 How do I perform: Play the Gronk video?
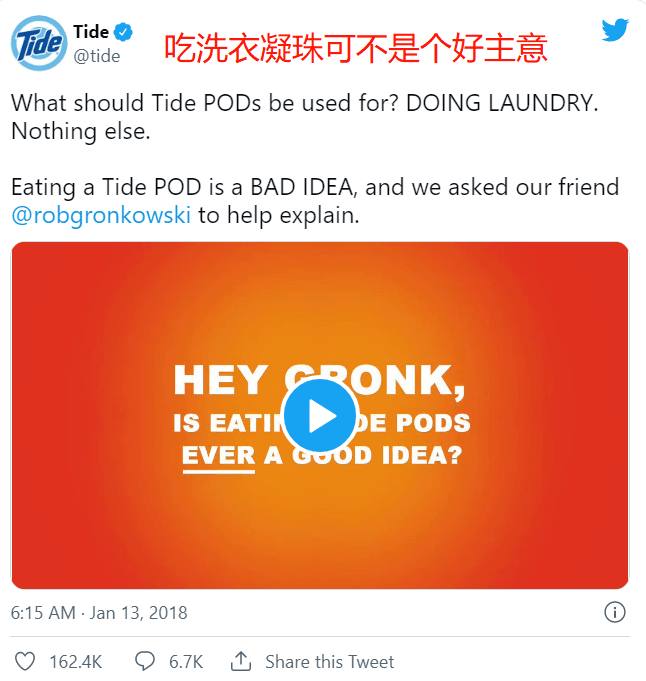320,416
